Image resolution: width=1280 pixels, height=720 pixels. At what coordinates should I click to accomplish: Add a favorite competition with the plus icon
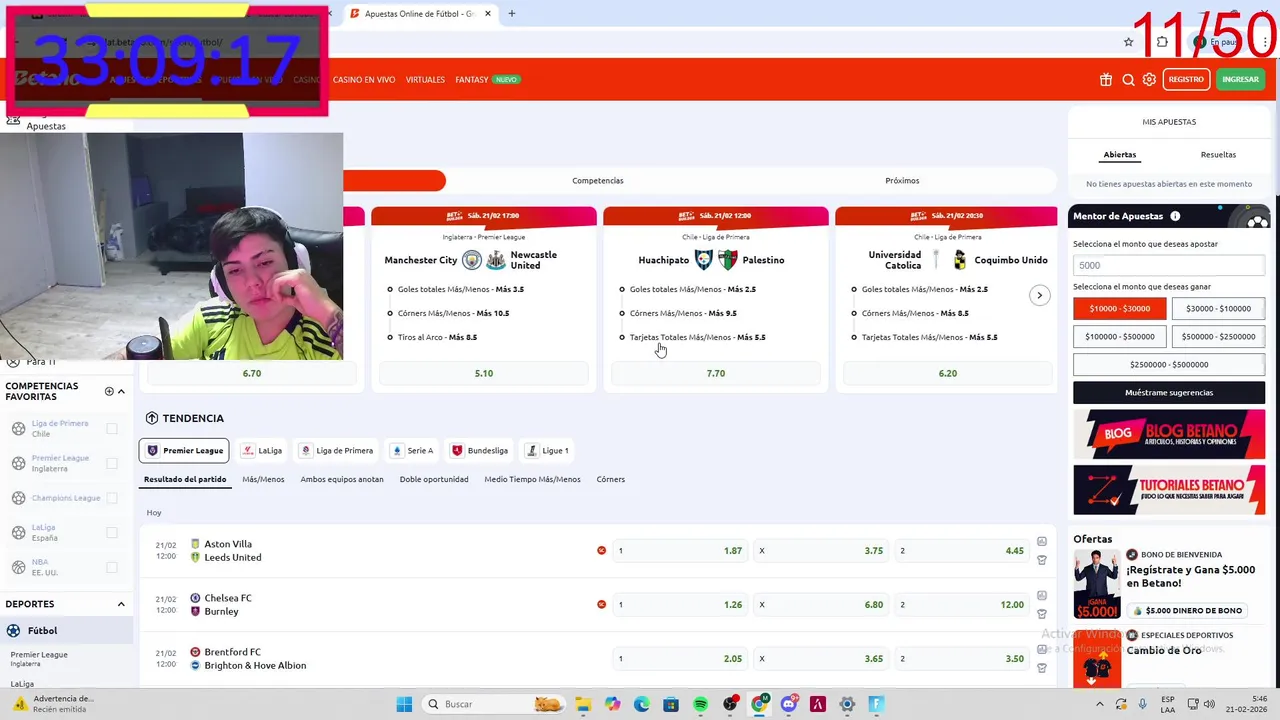coord(109,391)
